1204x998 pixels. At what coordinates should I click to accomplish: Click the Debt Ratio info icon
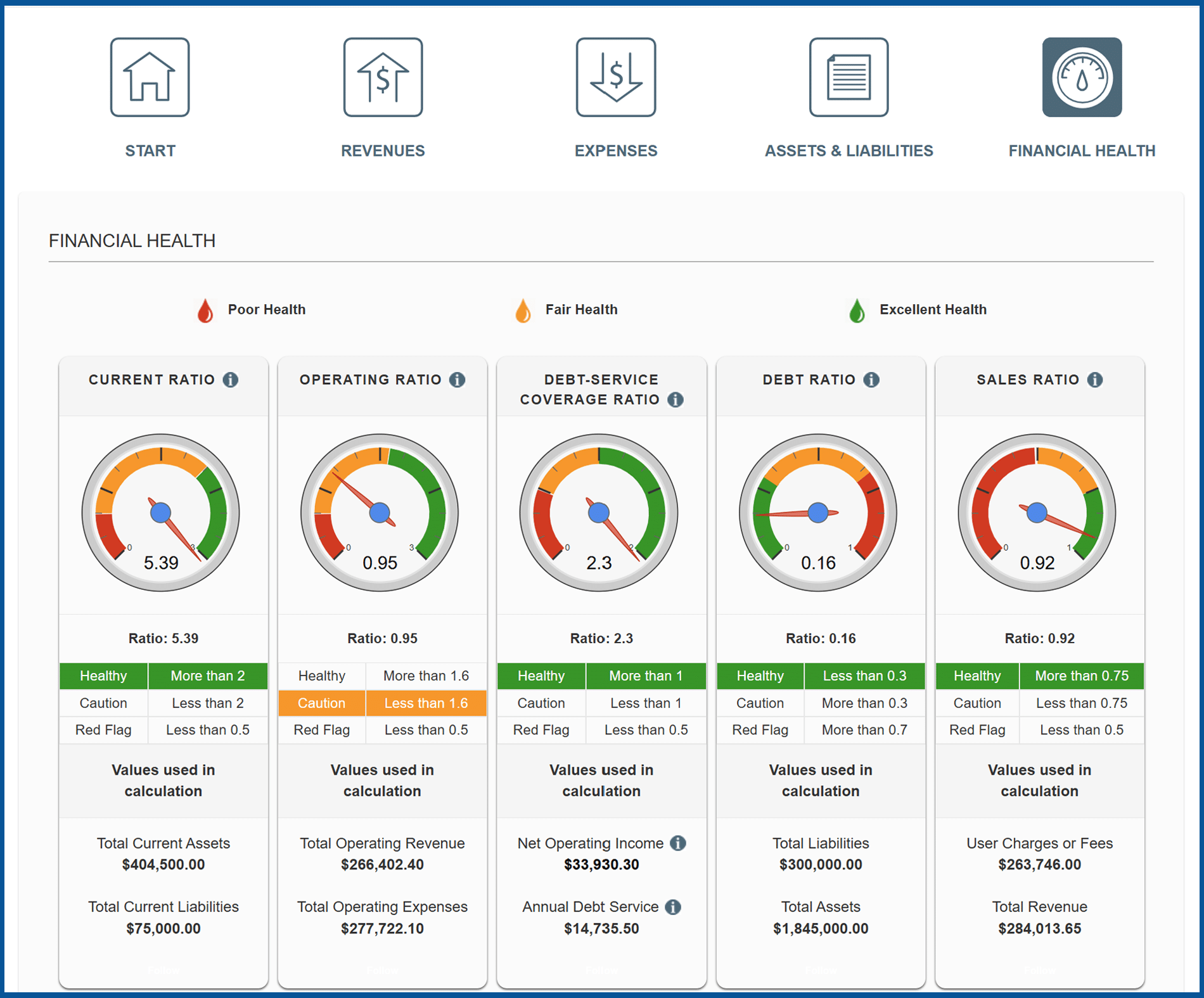[872, 380]
